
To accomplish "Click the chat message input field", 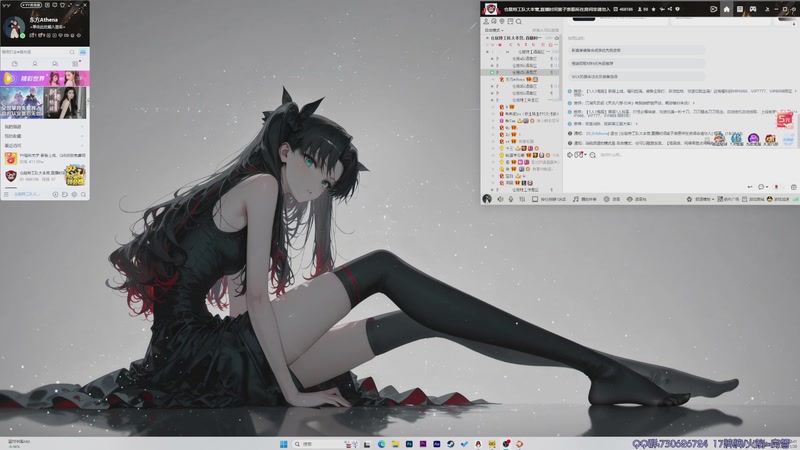I will (x=694, y=155).
